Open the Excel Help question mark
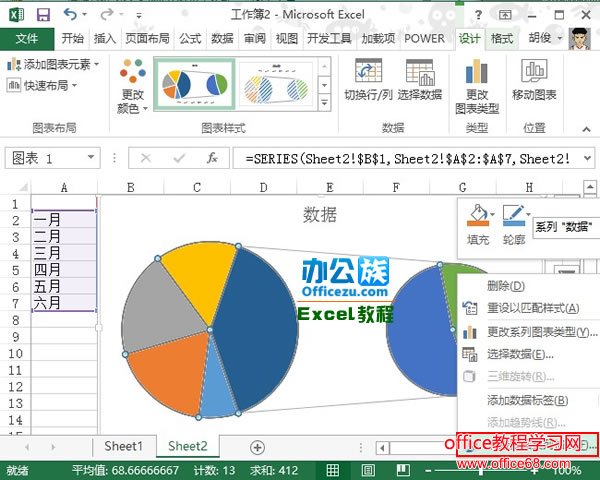The height and width of the screenshot is (480, 600). click(478, 15)
